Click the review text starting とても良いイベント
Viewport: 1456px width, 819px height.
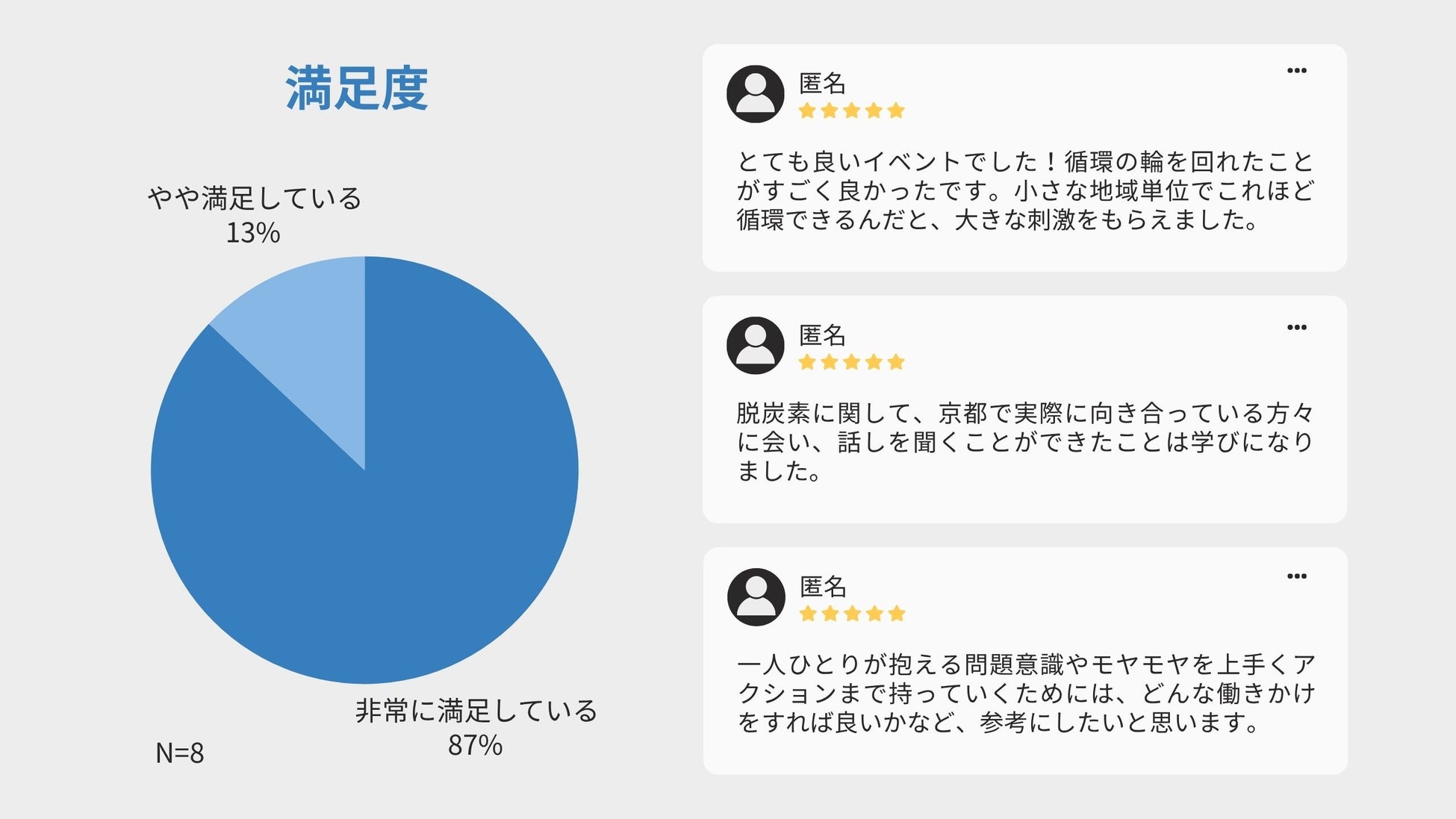1024,190
